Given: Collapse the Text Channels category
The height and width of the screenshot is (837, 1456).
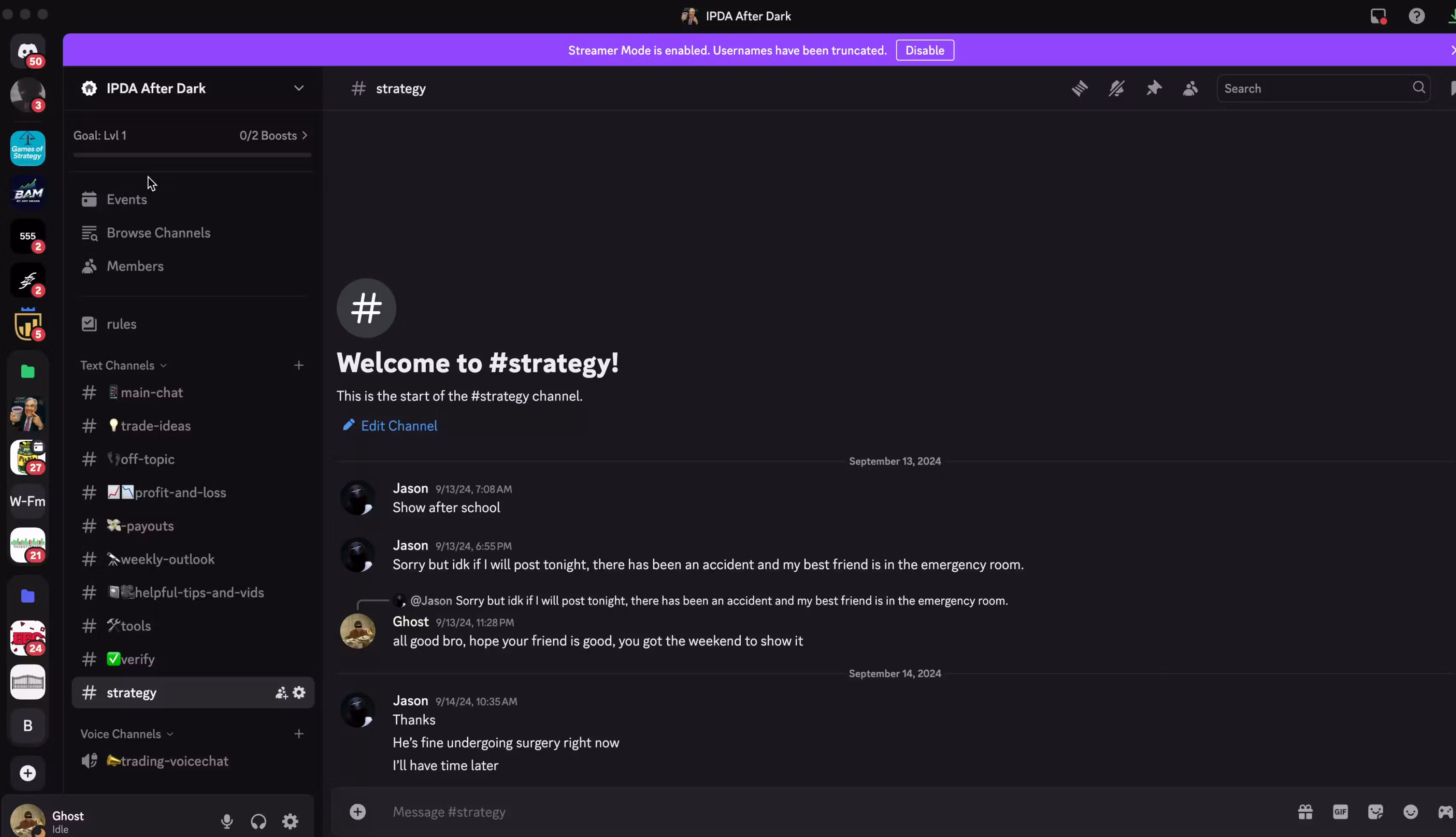Looking at the screenshot, I should pyautogui.click(x=118, y=365).
